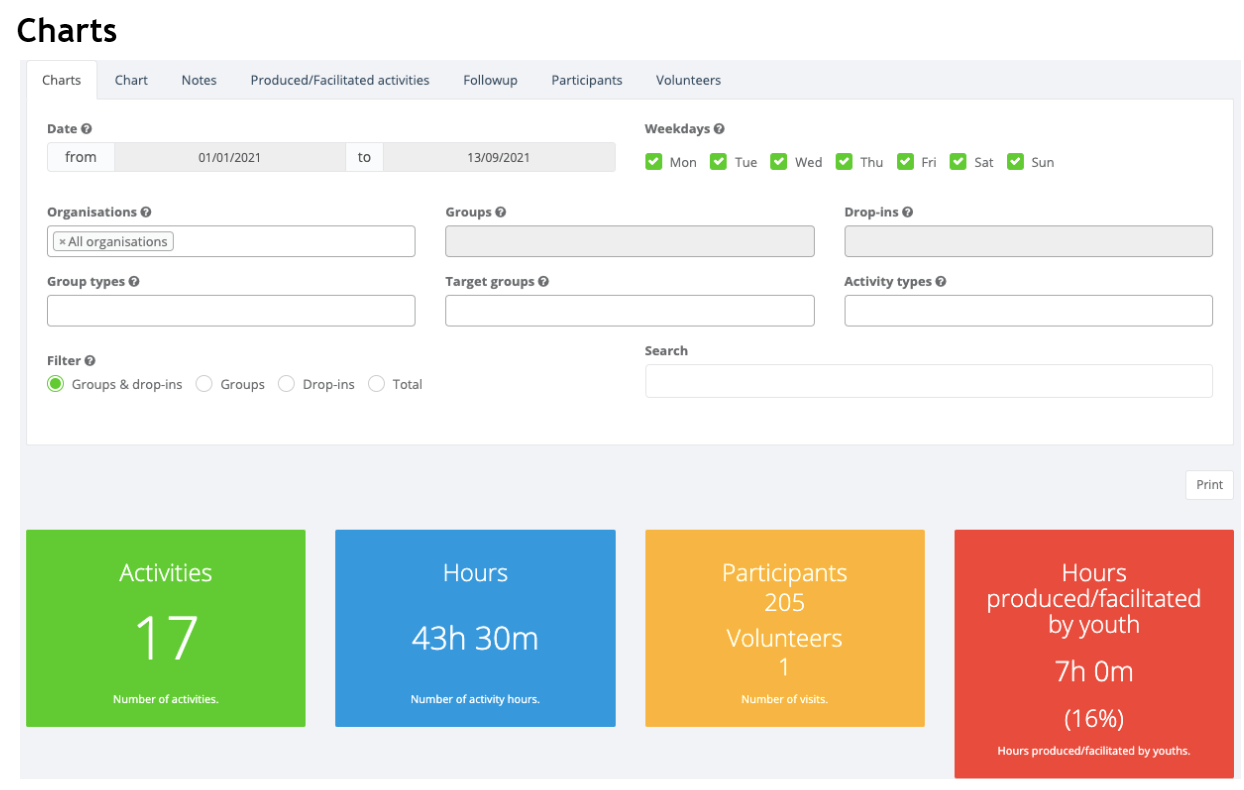Viewport: 1244px width, 790px height.
Task: Toggle the Sat weekday checkbox
Action: 958,161
